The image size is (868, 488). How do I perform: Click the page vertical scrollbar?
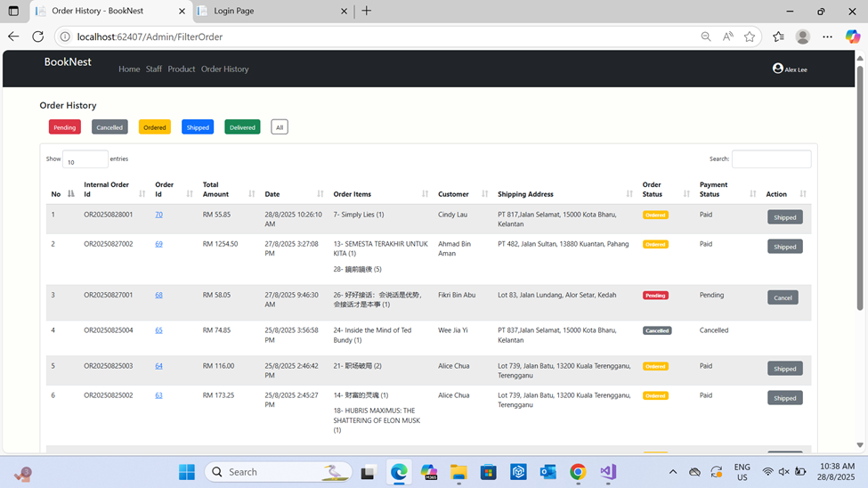pos(860,188)
